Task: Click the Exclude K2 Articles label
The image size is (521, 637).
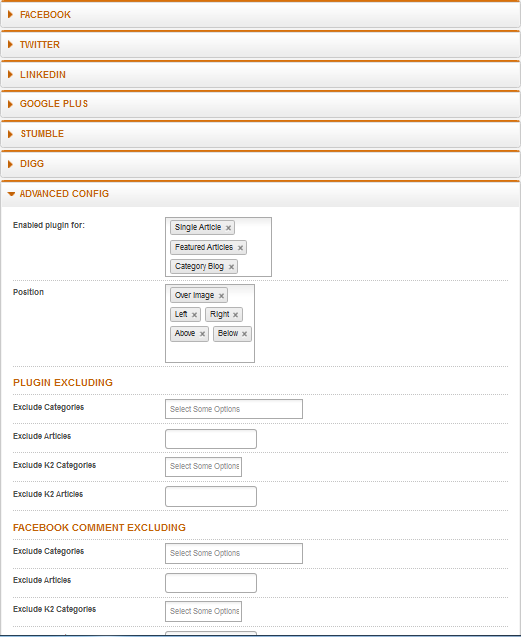Action: [x=48, y=494]
